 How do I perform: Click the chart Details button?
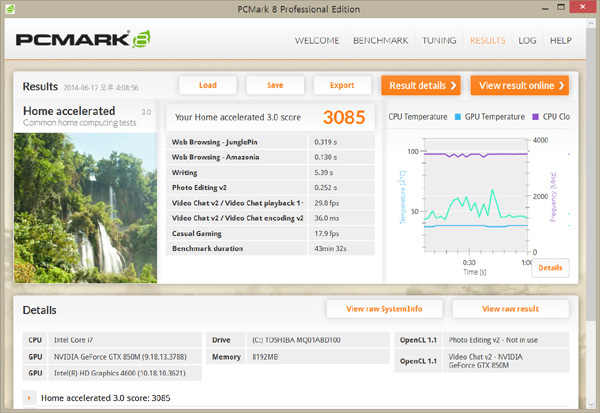550,268
